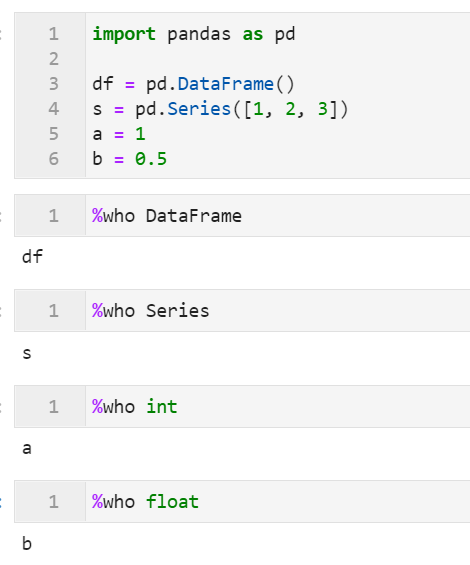Click the float keyword in last cell
Image resolution: width=470 pixels, height=565 pixels.
pyautogui.click(x=172, y=502)
